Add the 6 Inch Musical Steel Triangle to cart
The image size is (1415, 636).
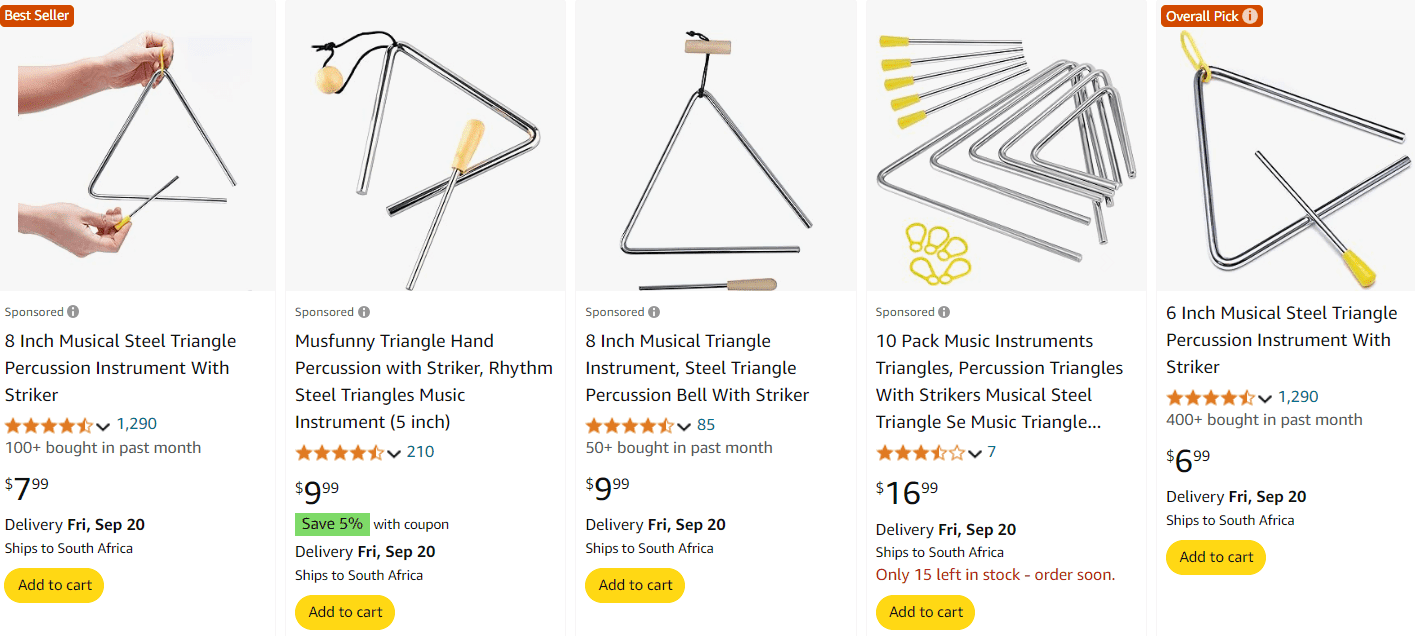[1215, 557]
